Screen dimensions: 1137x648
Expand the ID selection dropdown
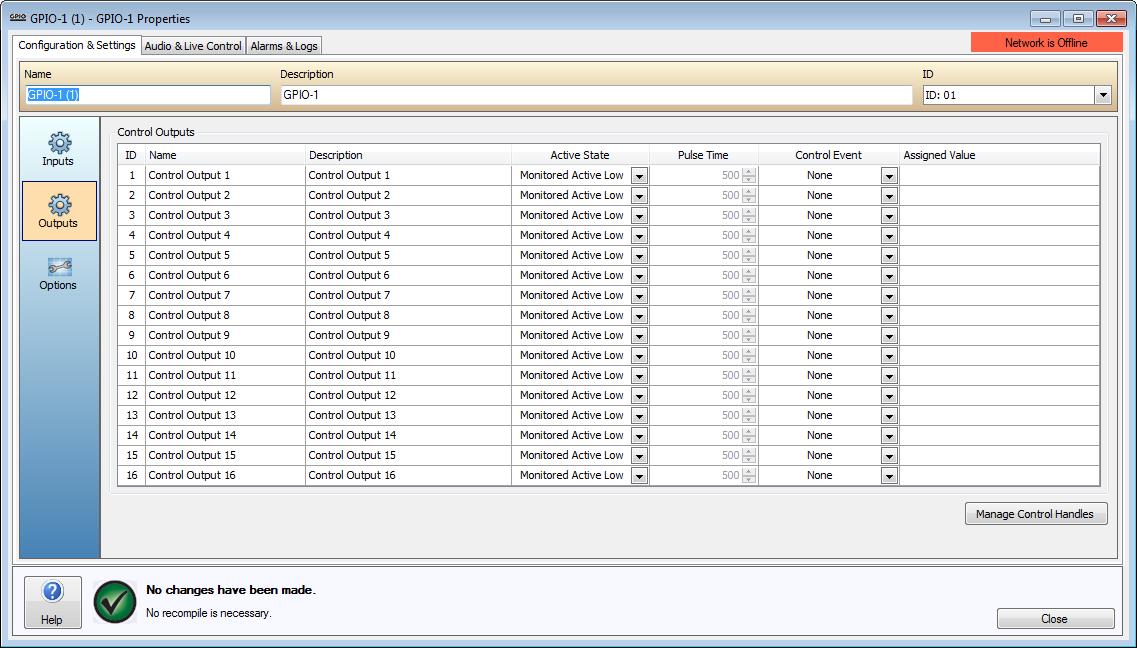tap(1102, 96)
